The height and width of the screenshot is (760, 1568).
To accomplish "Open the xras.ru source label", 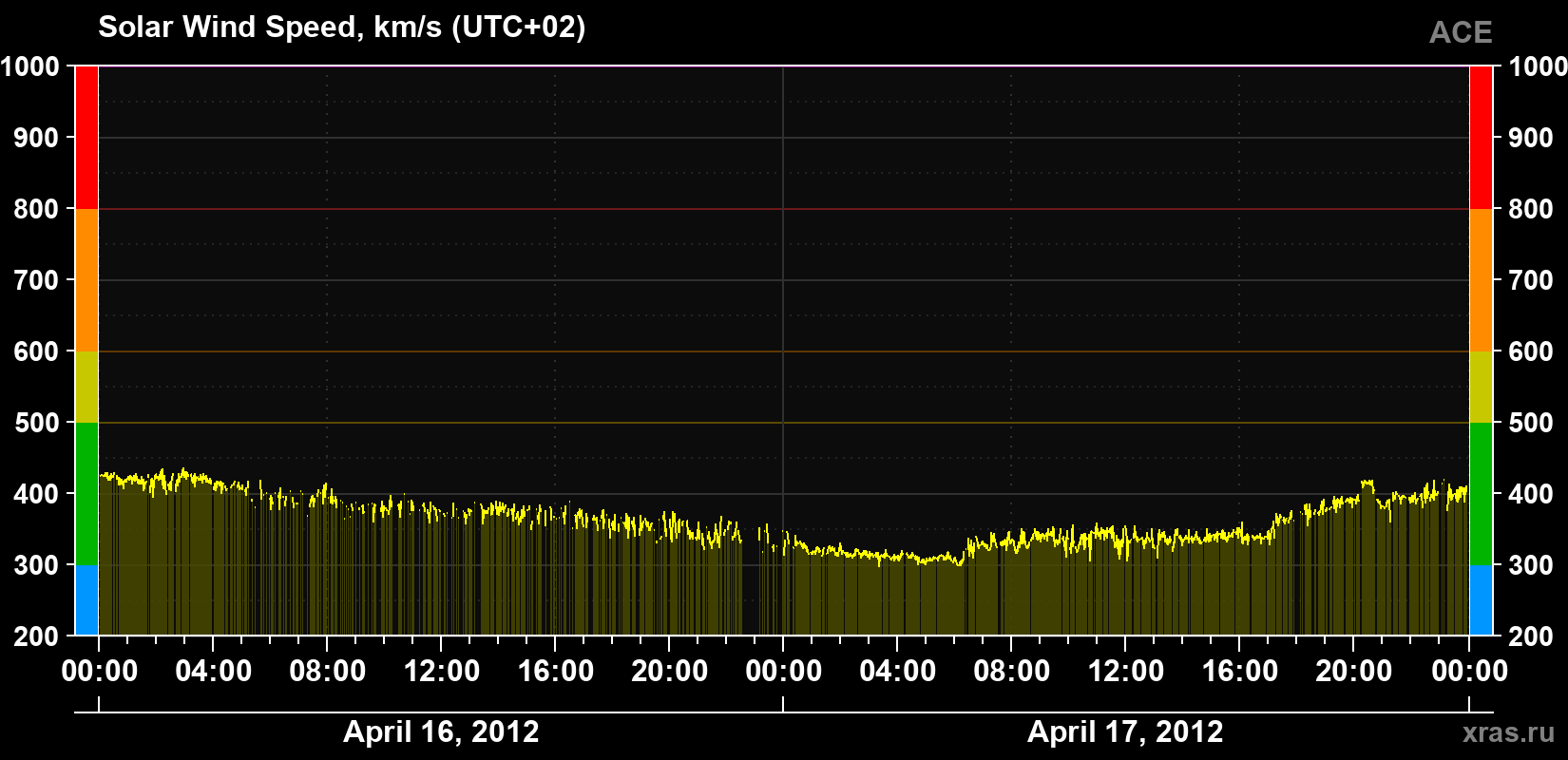I will tap(1509, 732).
